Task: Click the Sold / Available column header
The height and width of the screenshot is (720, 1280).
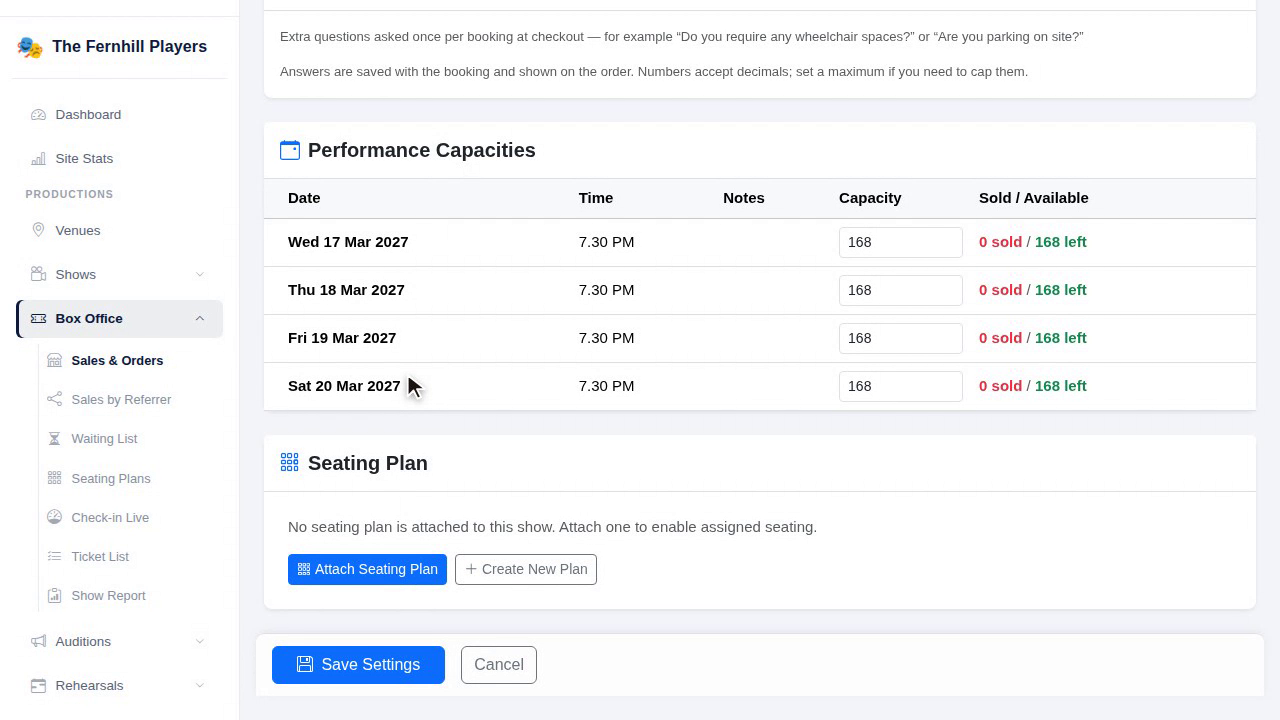Action: coord(1034,198)
